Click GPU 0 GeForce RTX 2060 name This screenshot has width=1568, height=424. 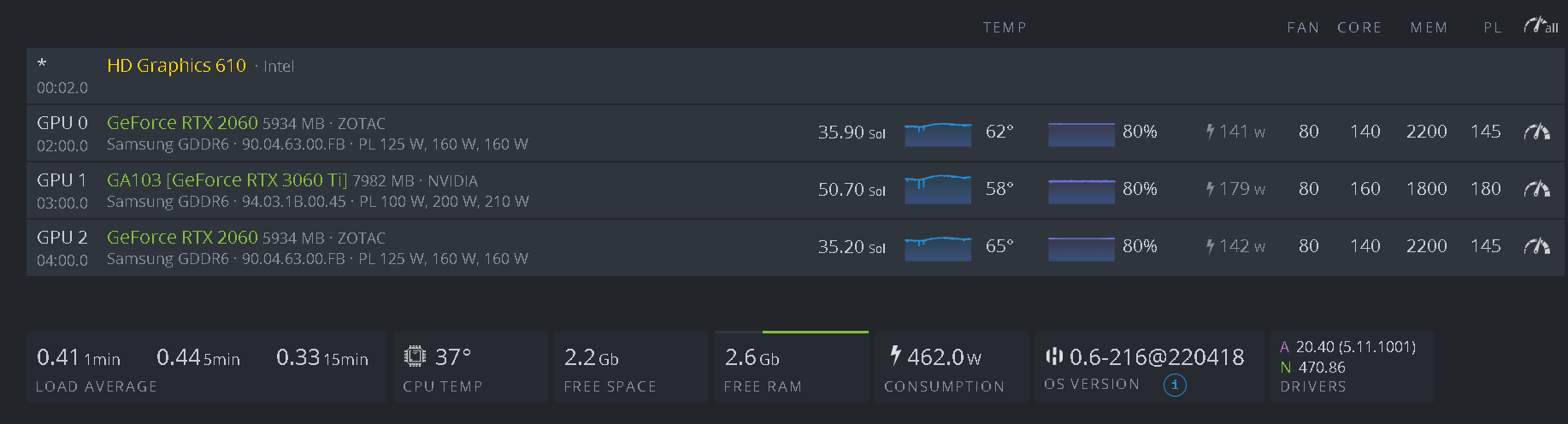[182, 123]
